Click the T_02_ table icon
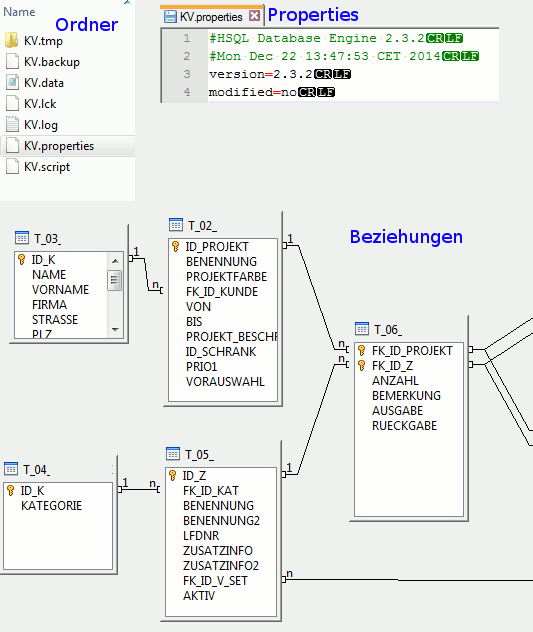The height and width of the screenshot is (632, 533). coord(176,225)
